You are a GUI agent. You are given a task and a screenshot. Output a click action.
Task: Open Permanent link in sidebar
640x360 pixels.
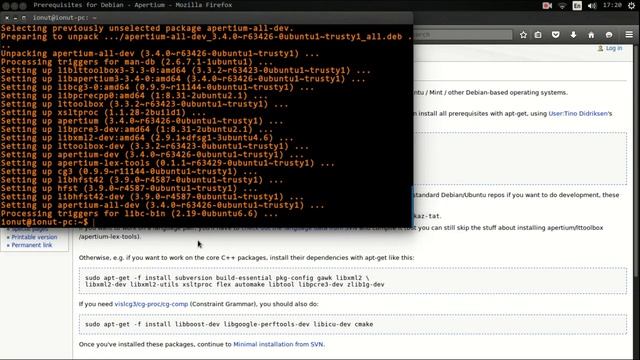click(32, 245)
